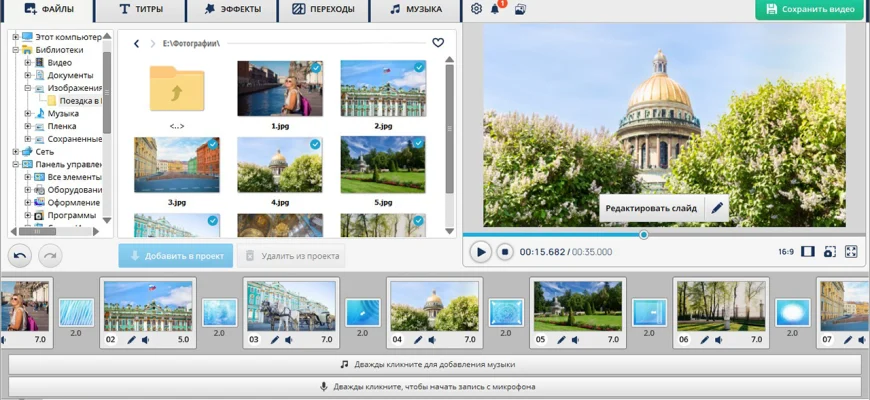The image size is (870, 400).
Task: Open the settings gear icon
Action: [476, 9]
